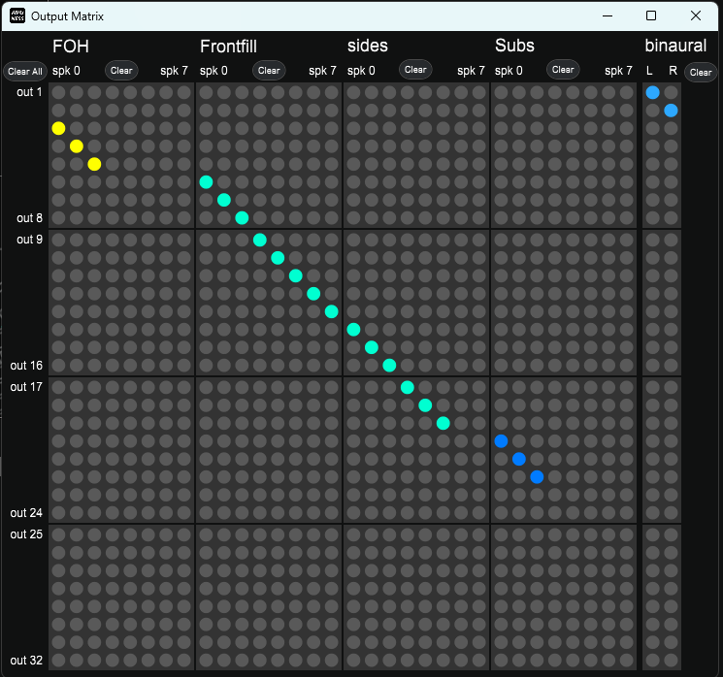Route Subs spk 7 to out 32
The image size is (723, 677).
pyautogui.click(x=627, y=660)
